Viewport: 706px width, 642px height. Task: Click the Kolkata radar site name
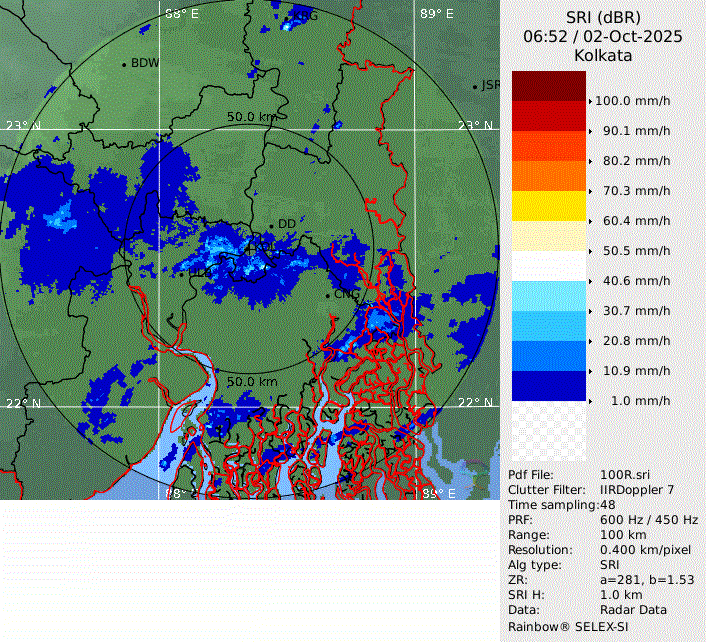[x=602, y=56]
